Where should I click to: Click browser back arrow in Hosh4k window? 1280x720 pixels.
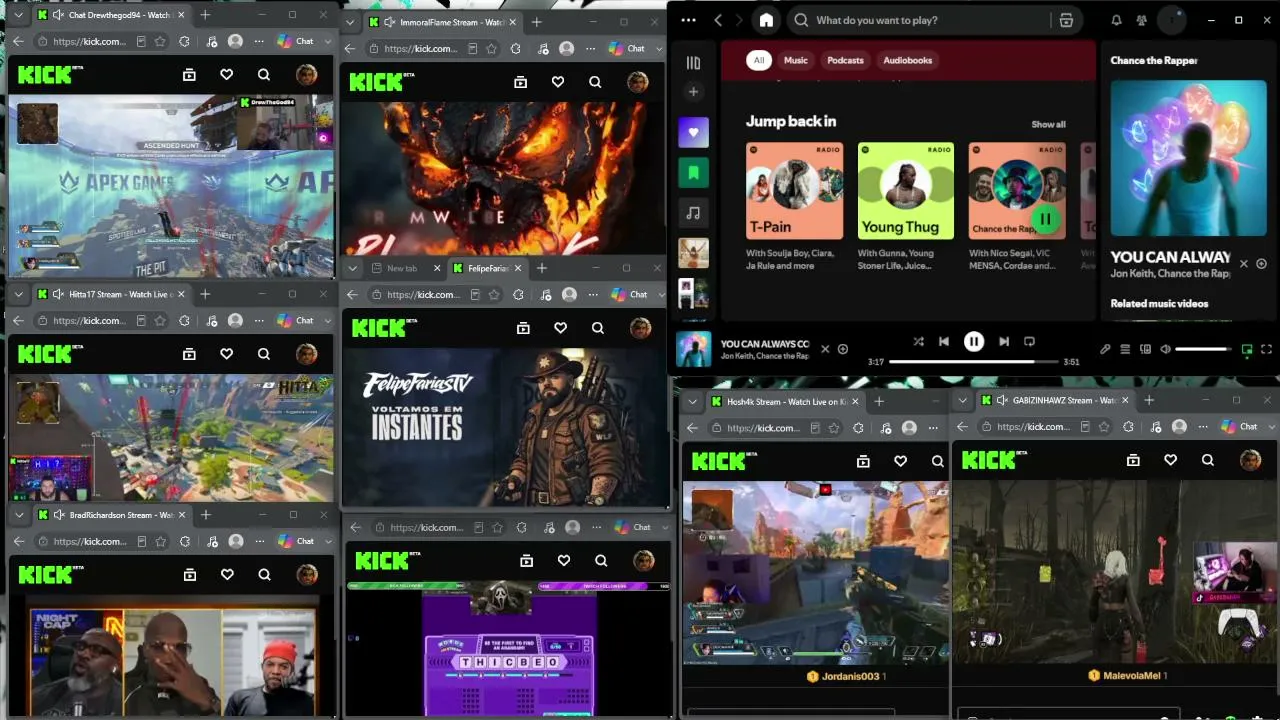pyautogui.click(x=691, y=428)
